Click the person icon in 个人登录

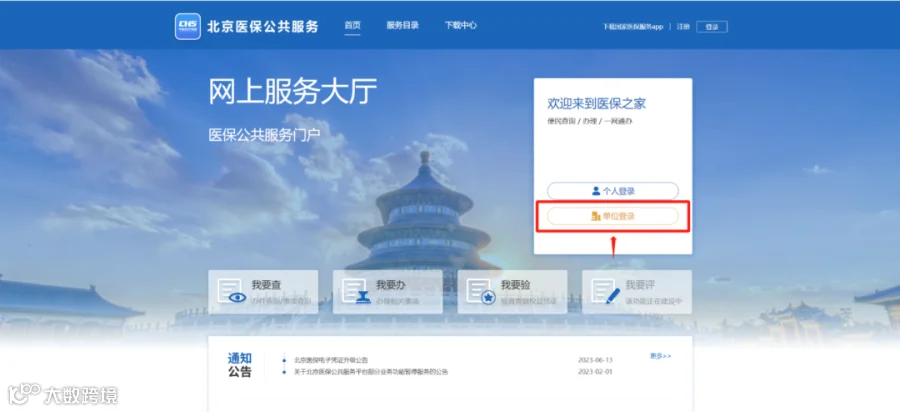click(x=596, y=191)
